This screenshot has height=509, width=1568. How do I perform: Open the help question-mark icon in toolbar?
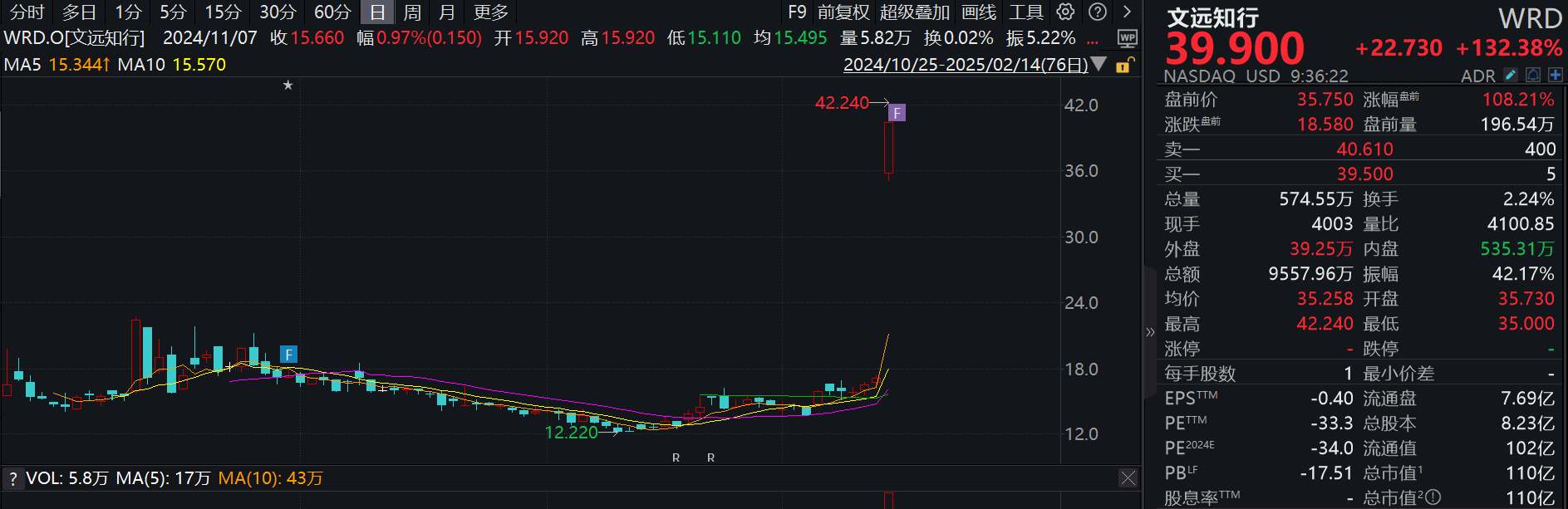(x=1098, y=12)
